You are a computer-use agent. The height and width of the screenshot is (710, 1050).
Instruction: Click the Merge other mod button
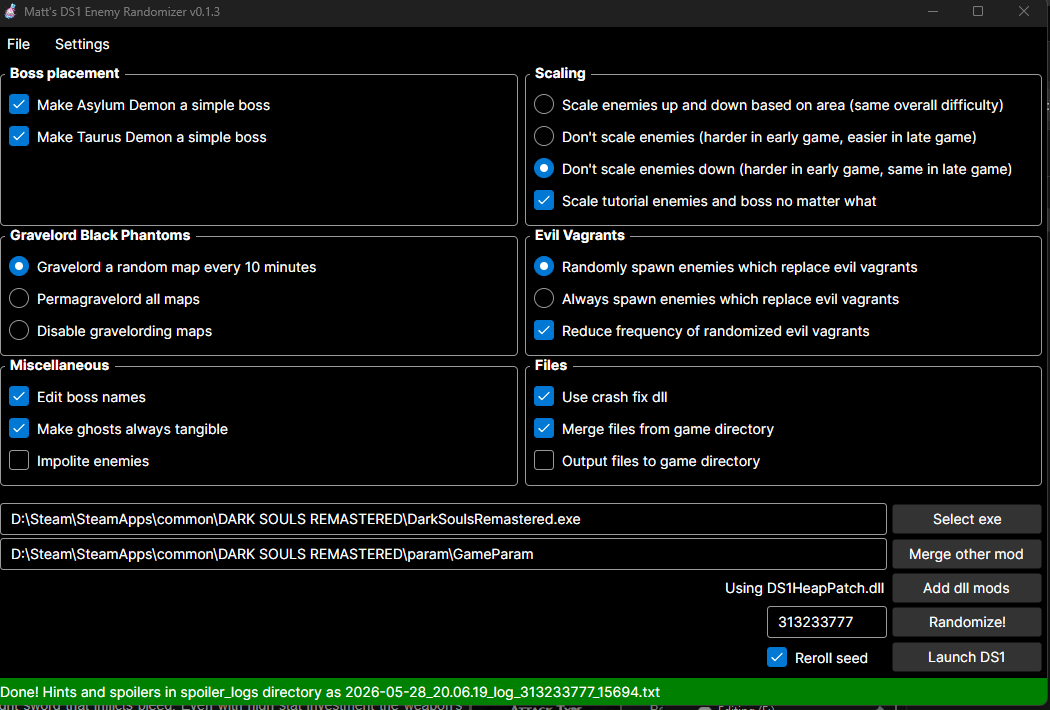click(x=966, y=555)
